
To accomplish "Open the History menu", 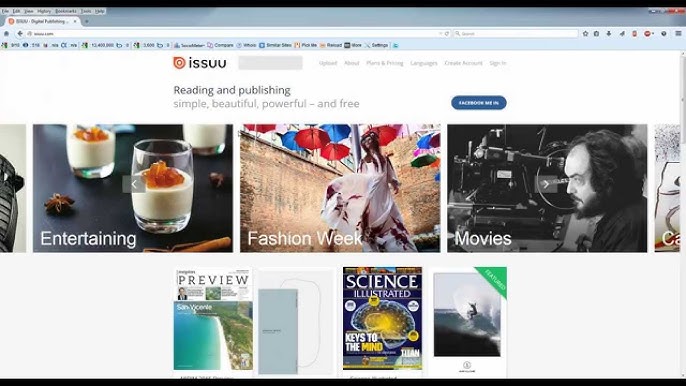I will 44,11.
